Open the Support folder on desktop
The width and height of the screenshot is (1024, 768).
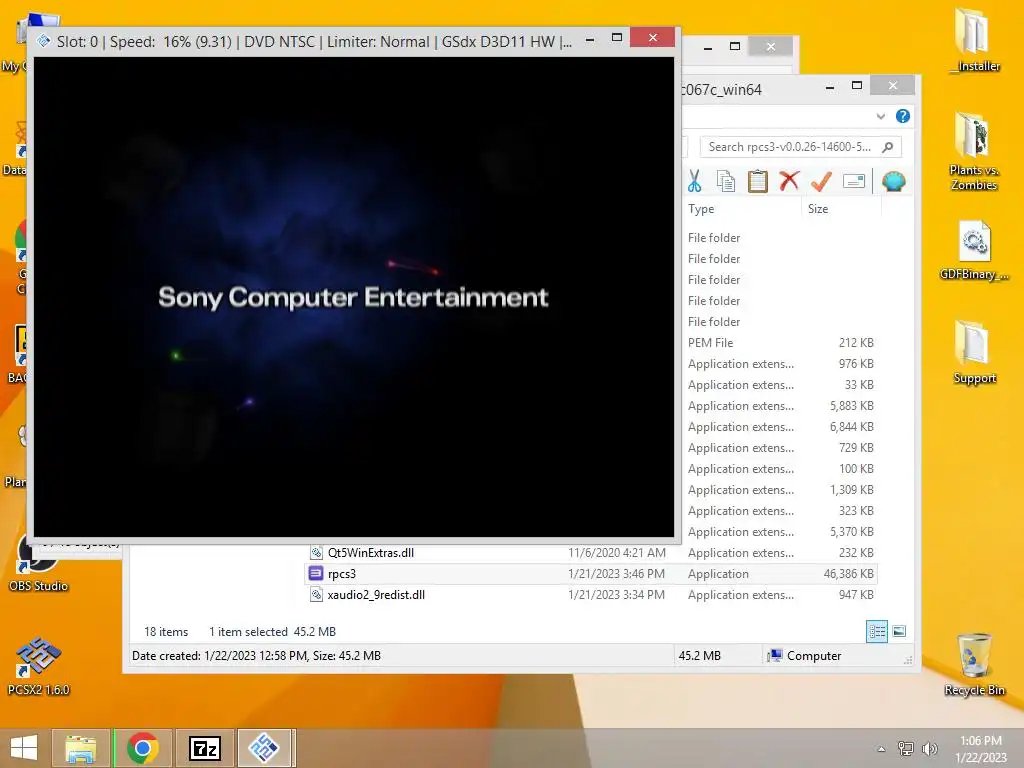pos(974,353)
